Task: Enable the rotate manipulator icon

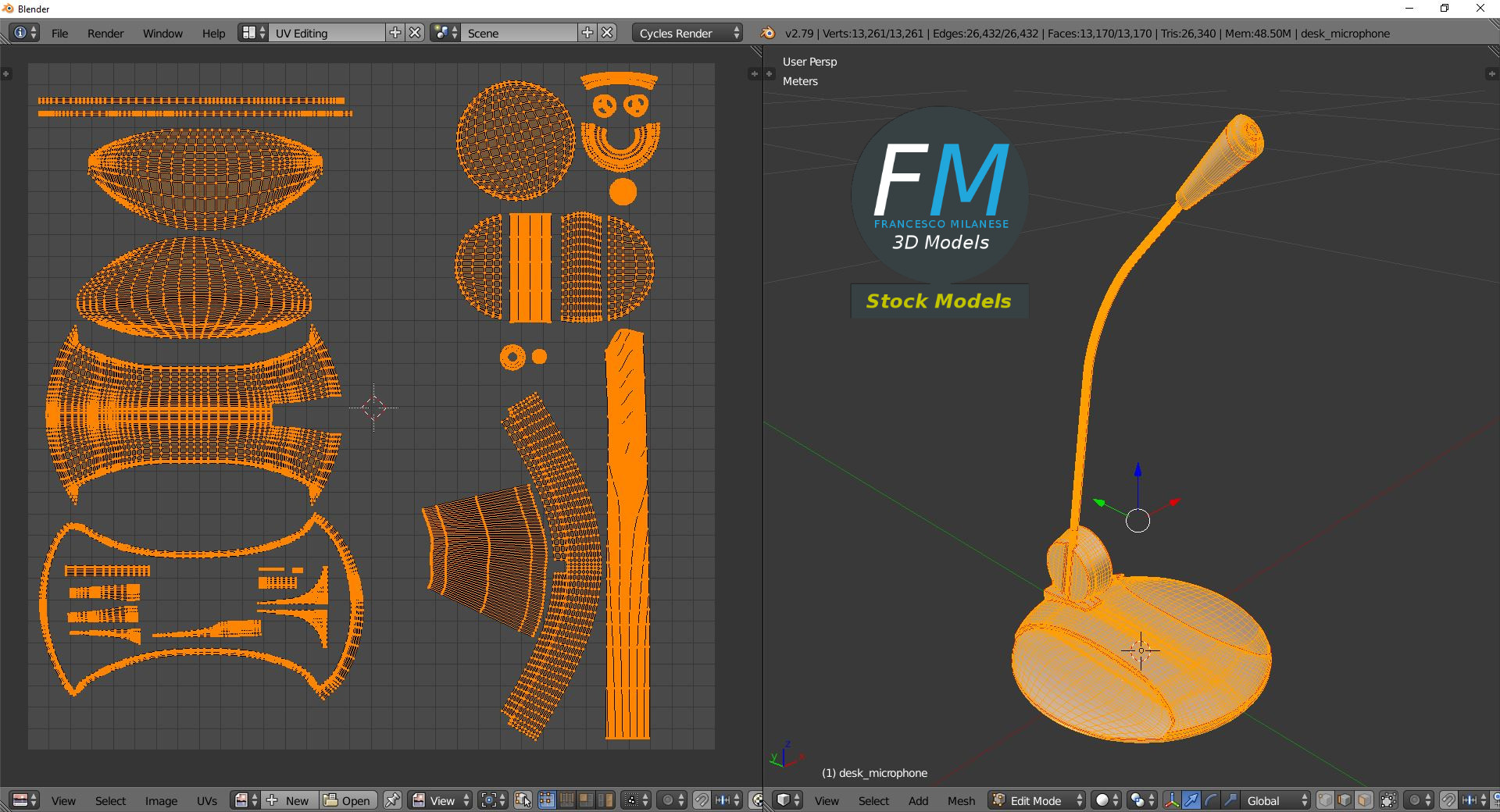Action: pos(1211,800)
